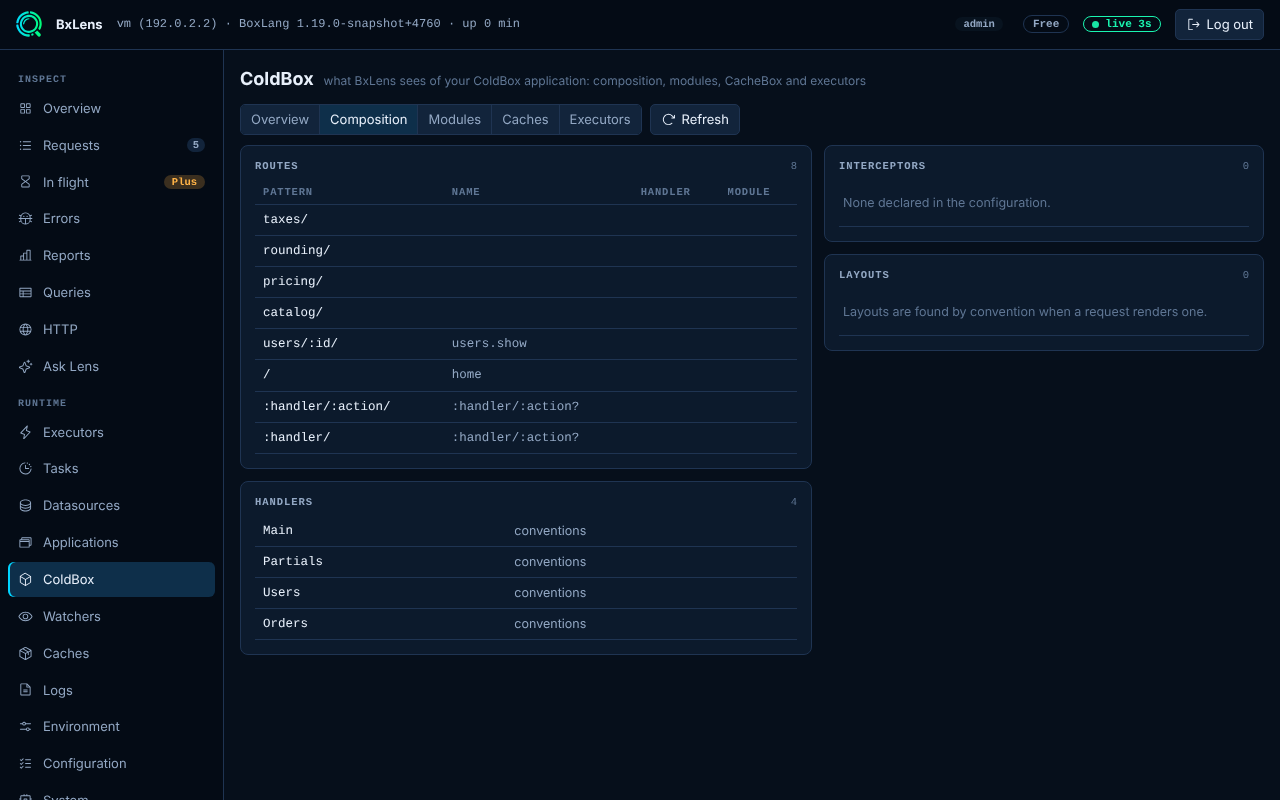
Task: Select the Composition tab
Action: [x=369, y=119]
